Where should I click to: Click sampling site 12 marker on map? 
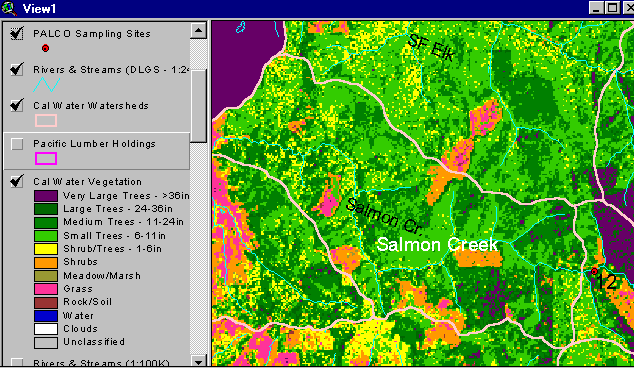pos(594,271)
